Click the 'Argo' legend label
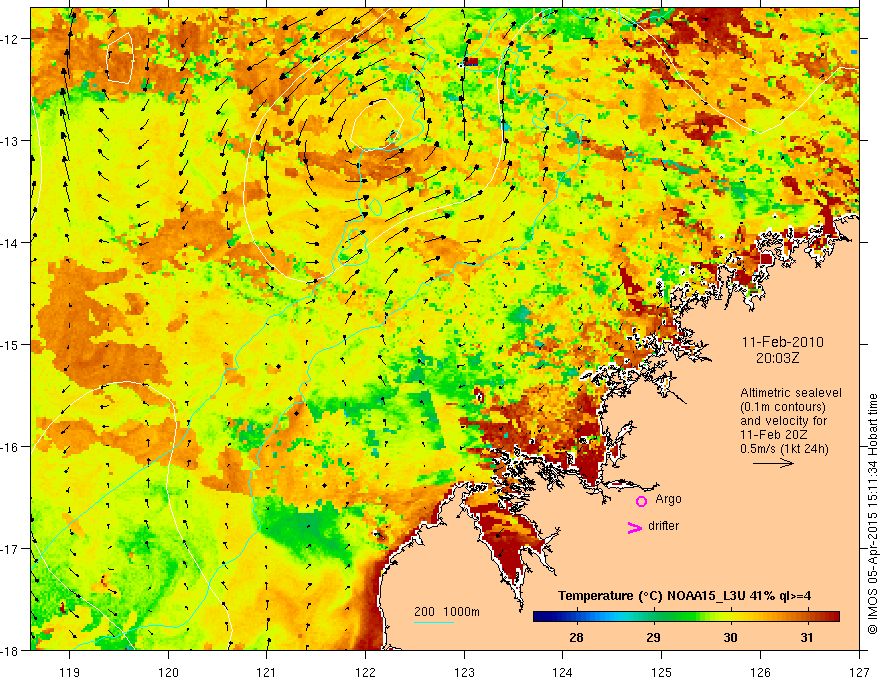Viewport: 880px width, 680px height. 668,499
